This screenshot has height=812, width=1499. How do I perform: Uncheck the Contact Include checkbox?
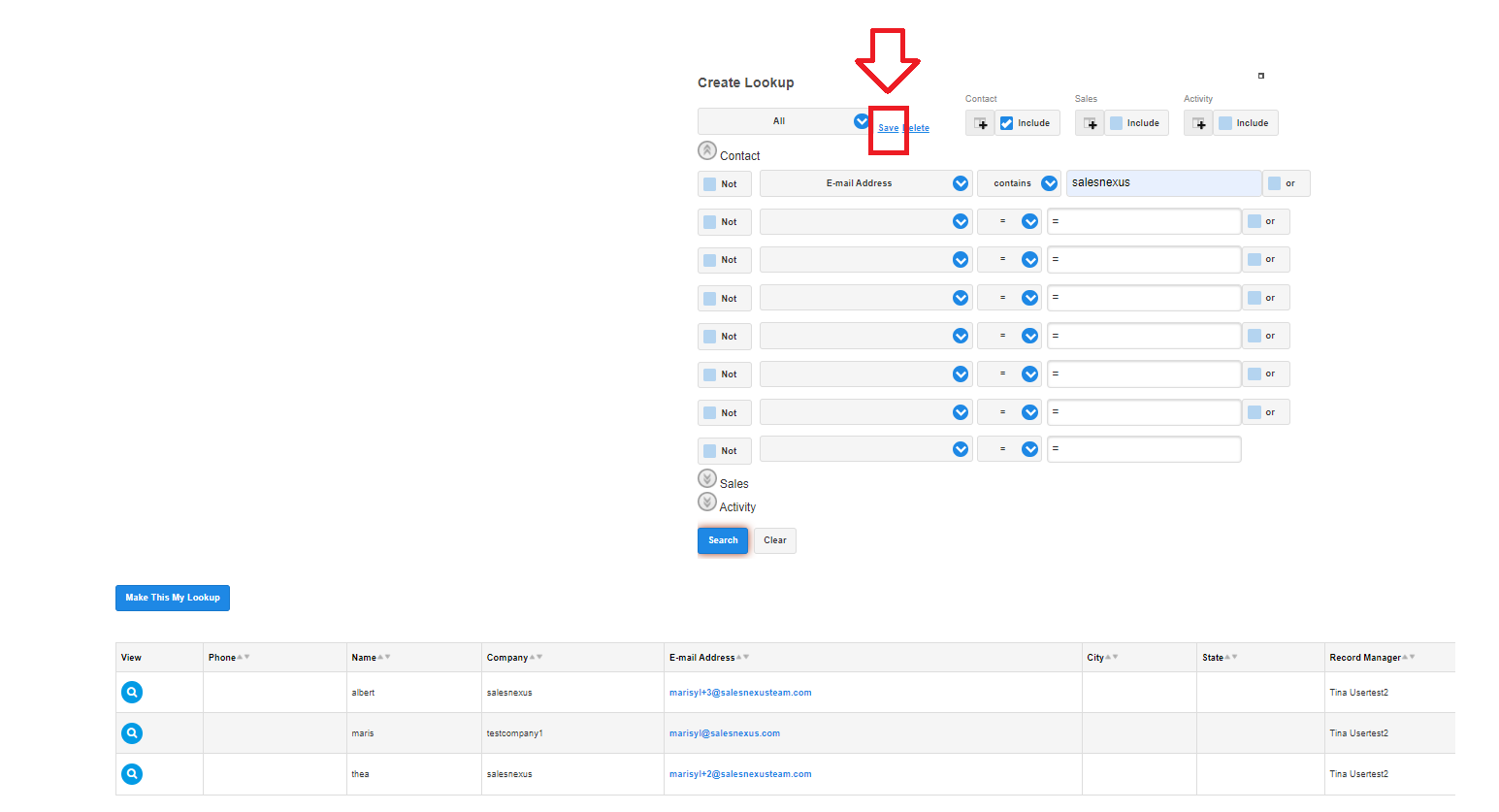1007,123
